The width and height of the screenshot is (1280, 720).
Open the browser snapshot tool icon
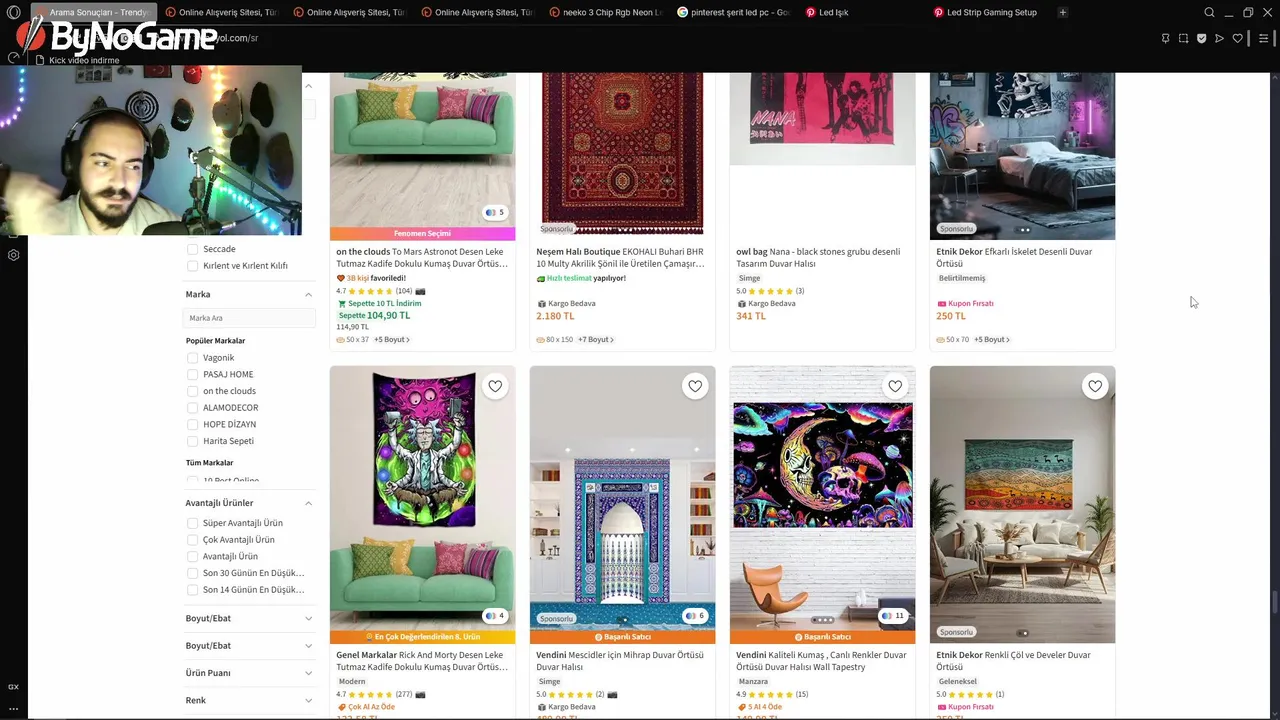1183,39
